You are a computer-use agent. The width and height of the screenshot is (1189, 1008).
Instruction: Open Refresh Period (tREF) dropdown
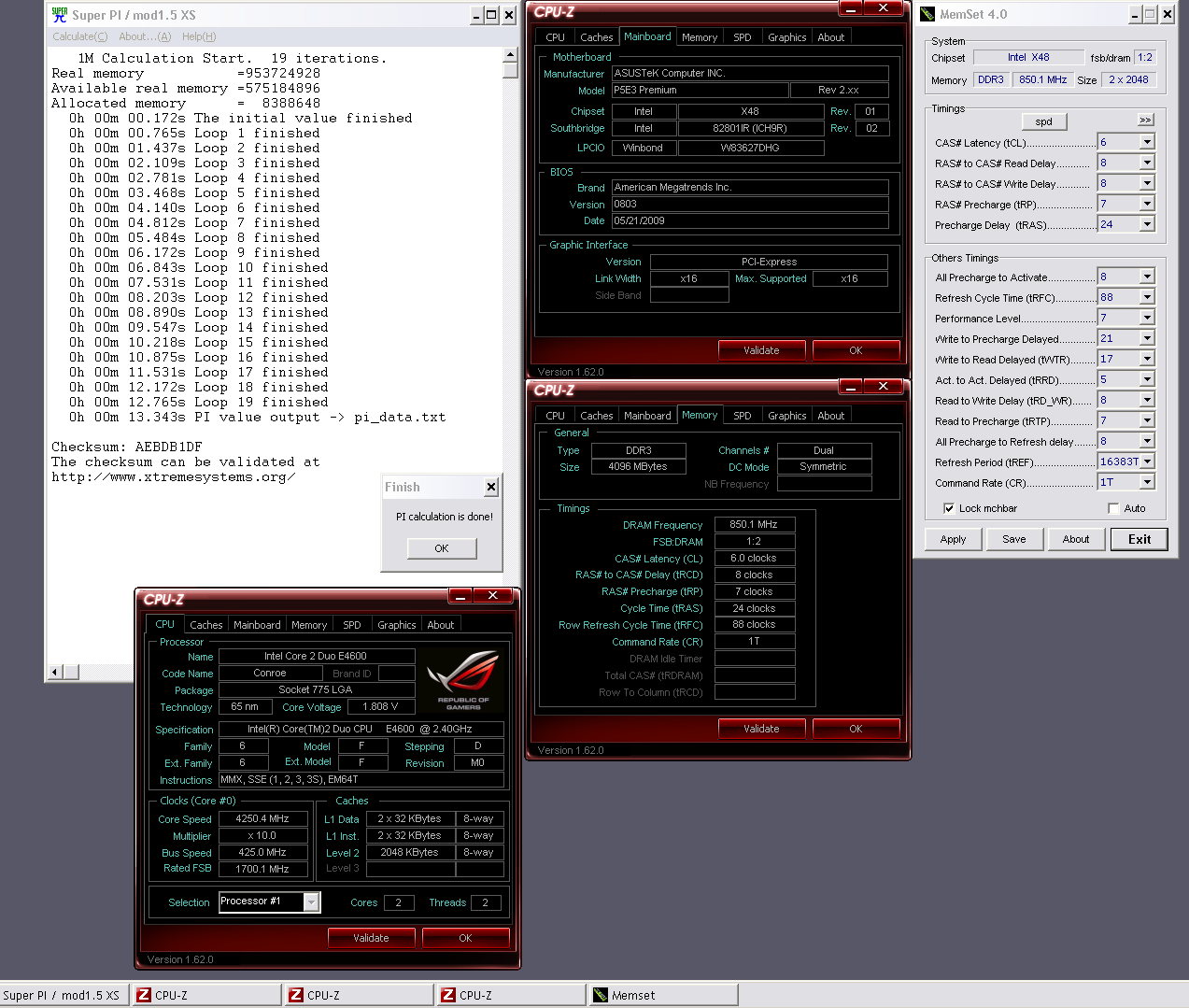(1147, 461)
